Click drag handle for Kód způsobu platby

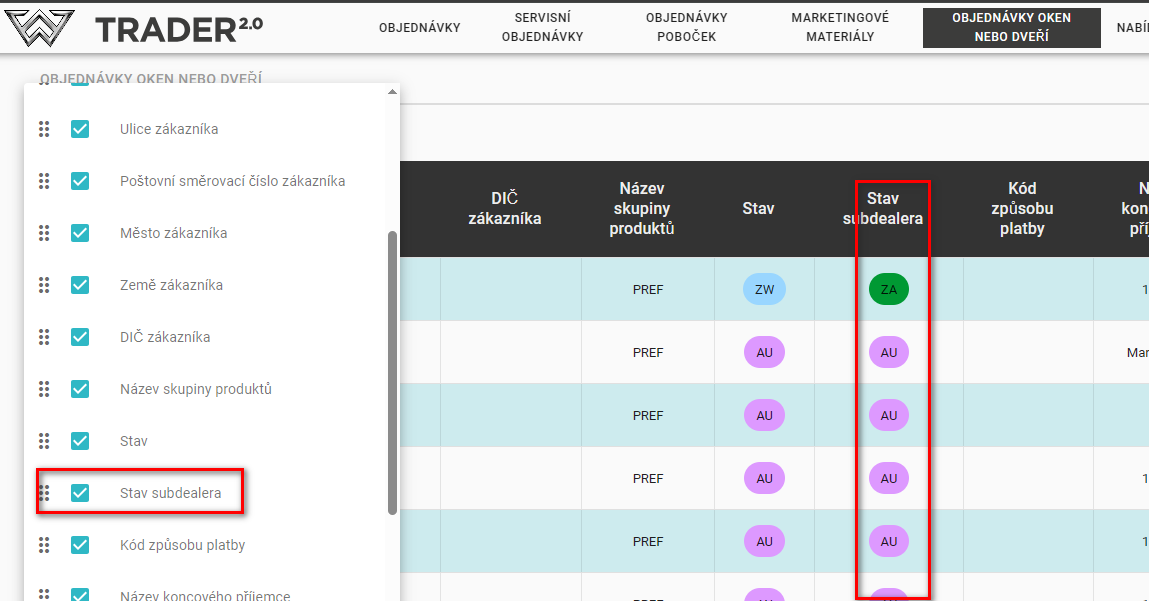[44, 545]
